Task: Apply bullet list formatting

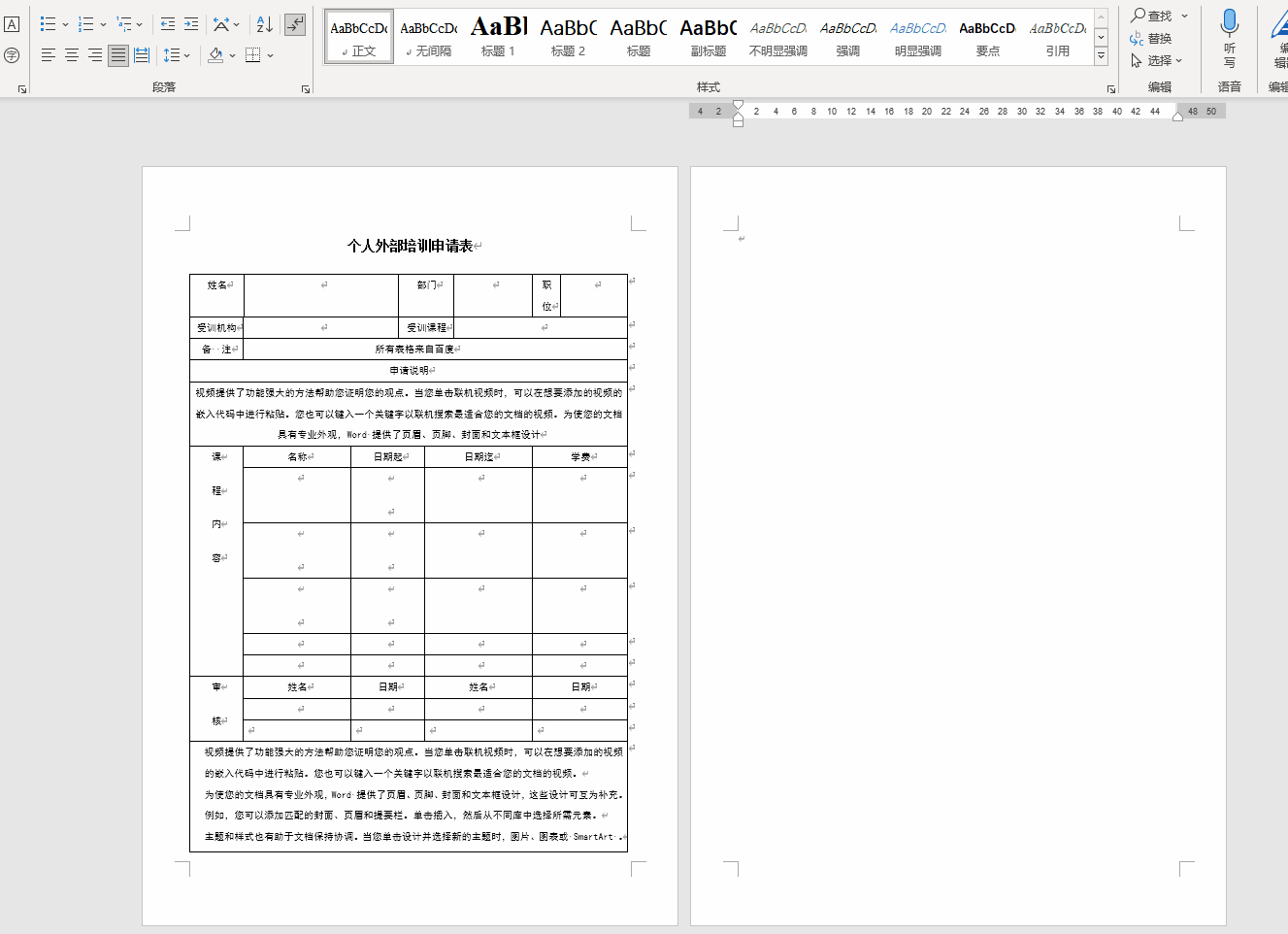Action: click(48, 24)
